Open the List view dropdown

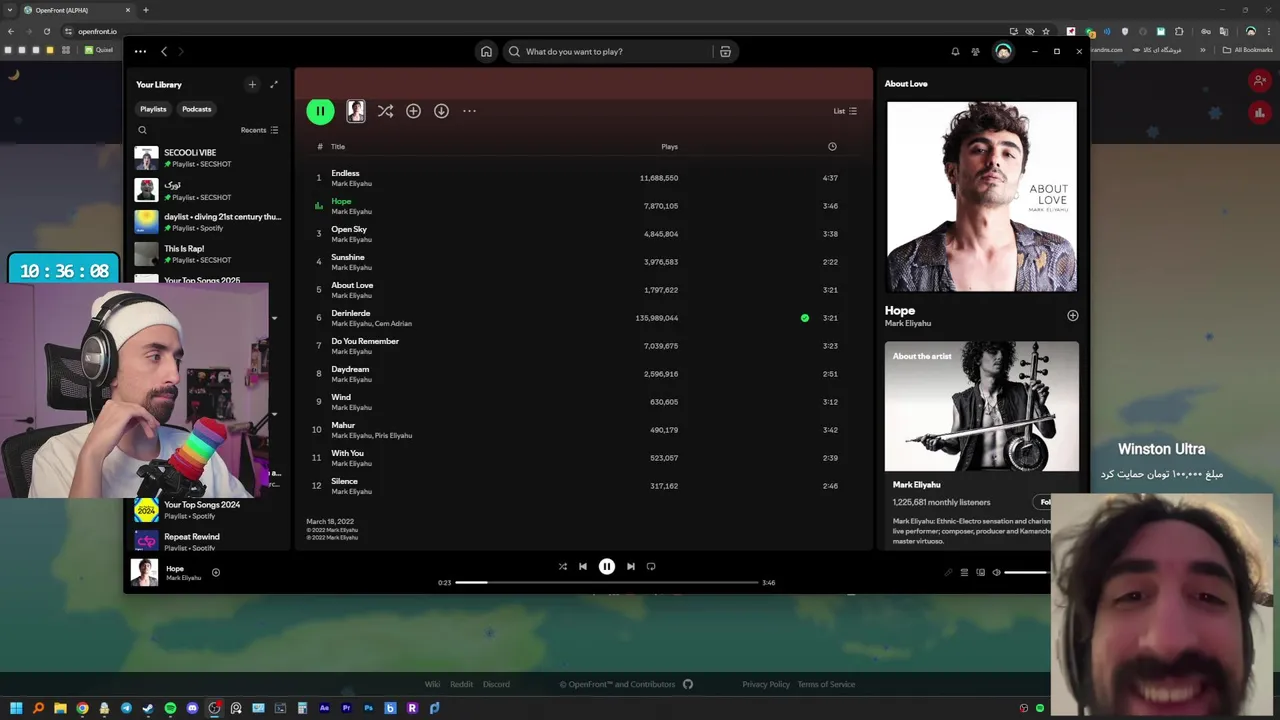click(x=845, y=111)
